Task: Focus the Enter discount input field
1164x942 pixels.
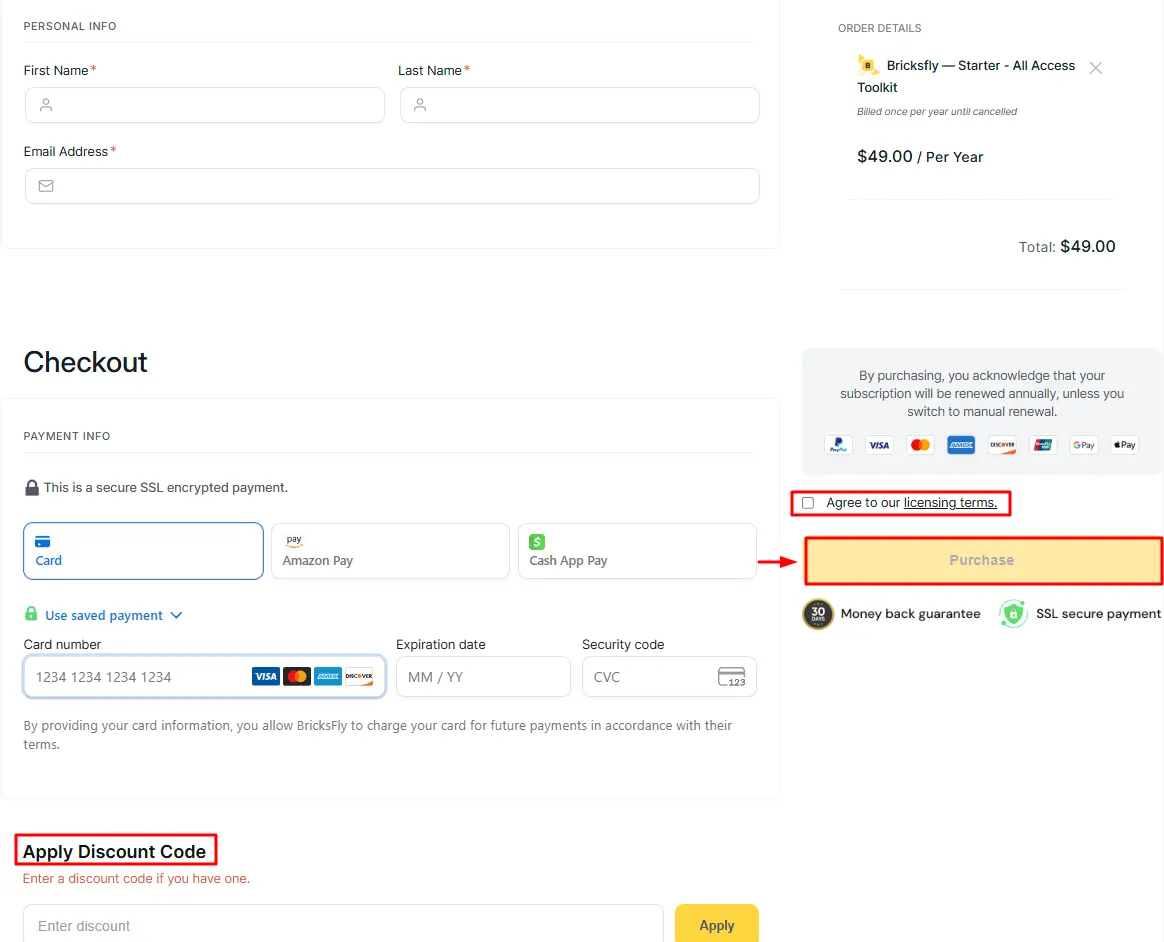Action: click(343, 925)
